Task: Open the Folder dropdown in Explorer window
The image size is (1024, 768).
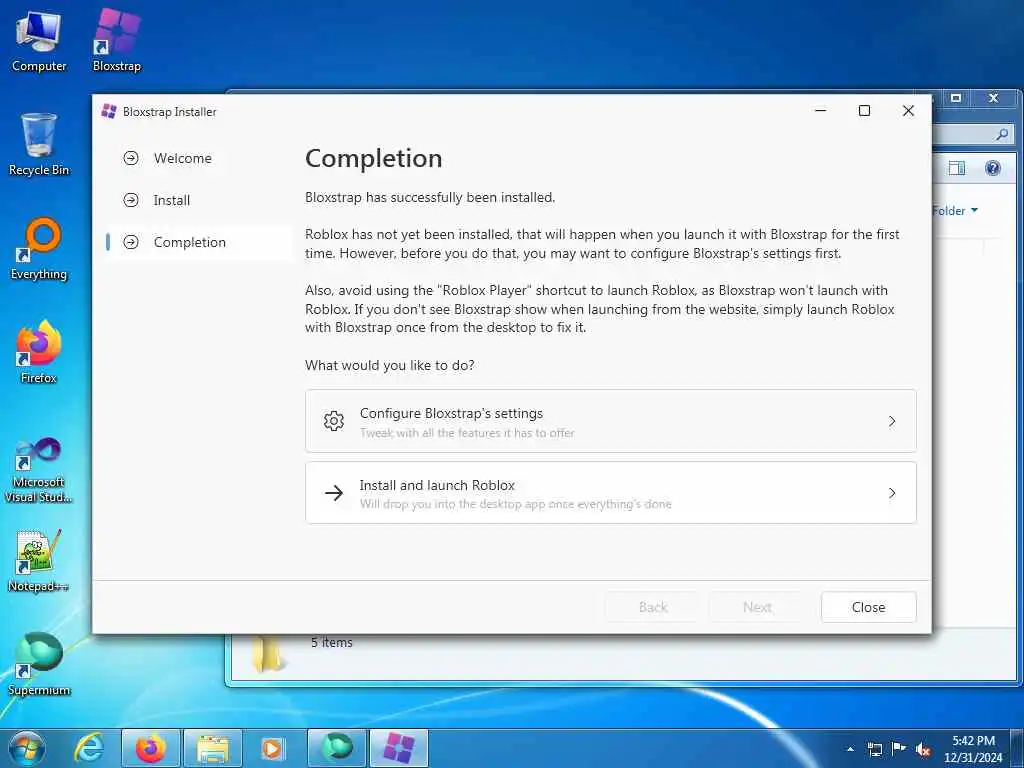Action: coord(955,210)
